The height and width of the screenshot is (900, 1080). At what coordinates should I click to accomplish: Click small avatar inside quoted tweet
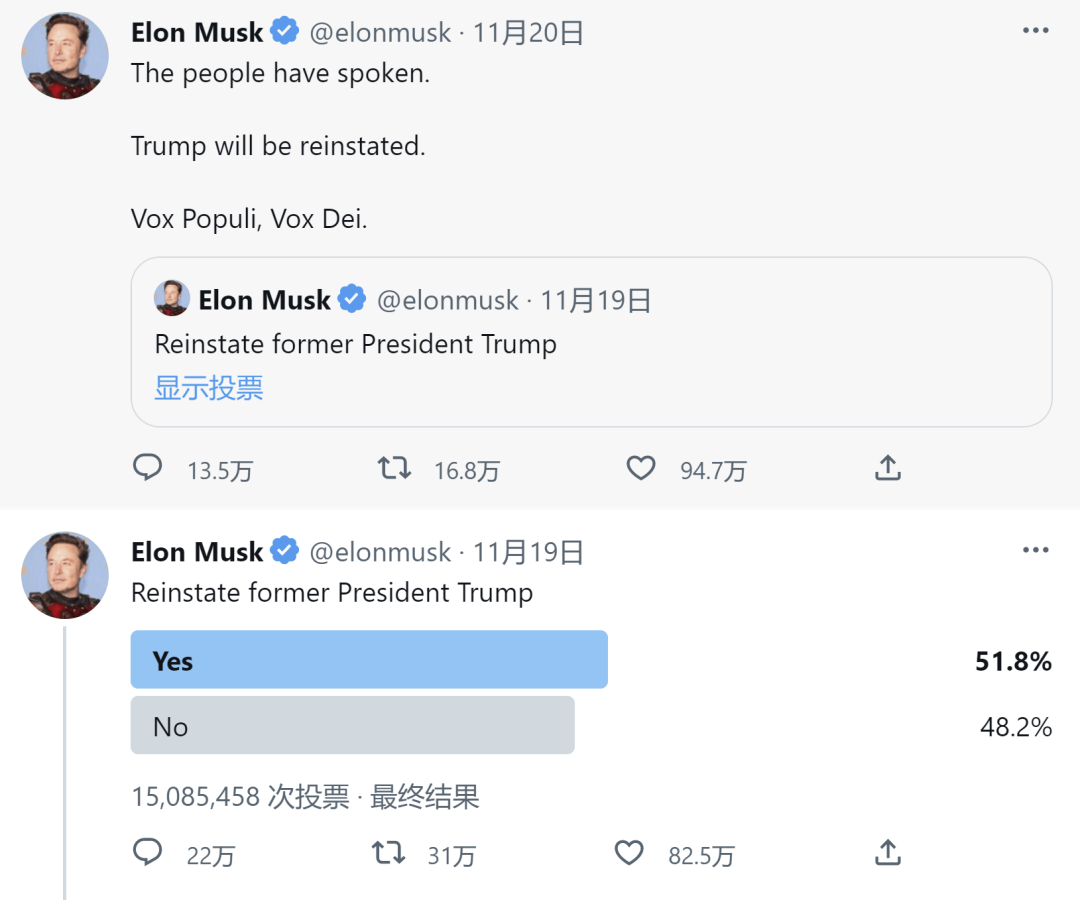(172, 299)
